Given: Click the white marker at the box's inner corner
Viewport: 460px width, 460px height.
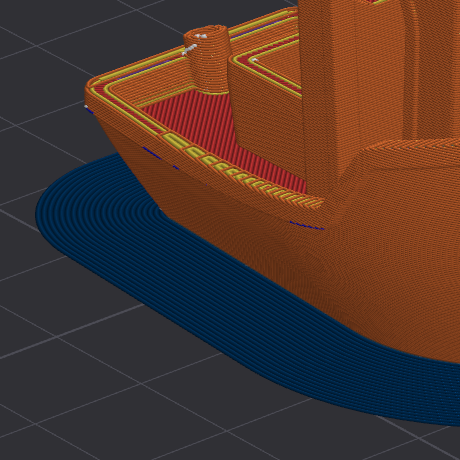Looking at the screenshot, I should click(x=254, y=60).
